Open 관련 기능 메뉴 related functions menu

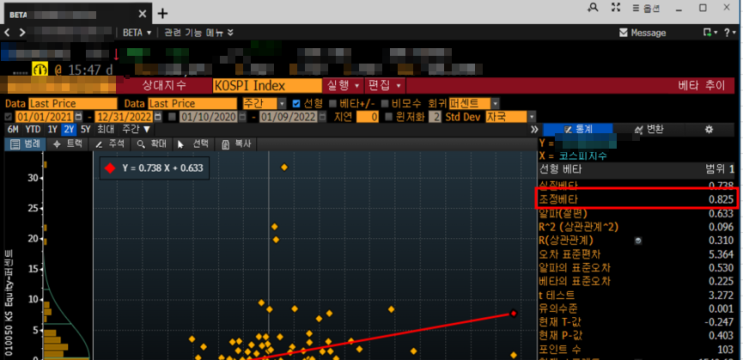[199, 33]
